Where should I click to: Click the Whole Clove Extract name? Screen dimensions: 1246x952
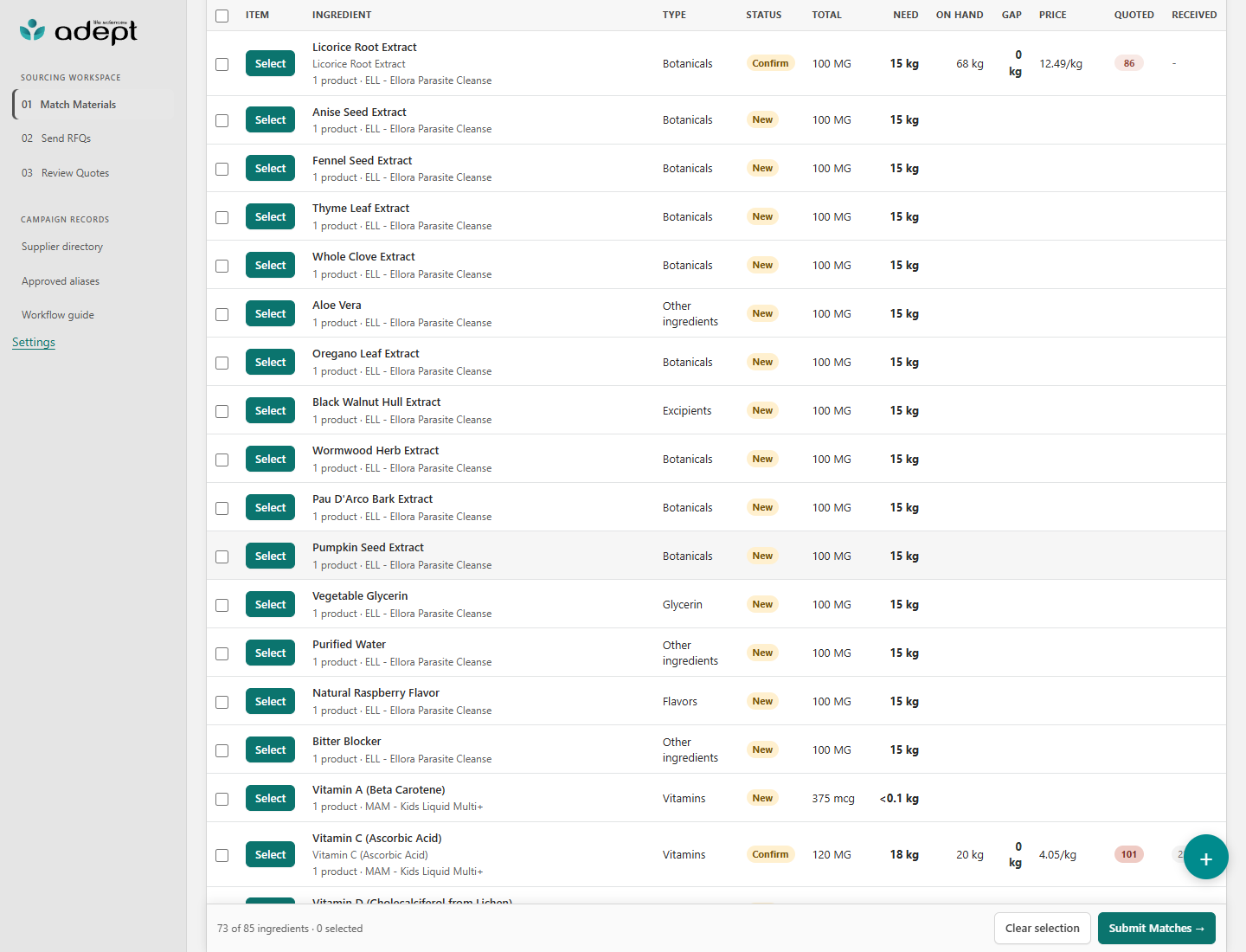363,256
